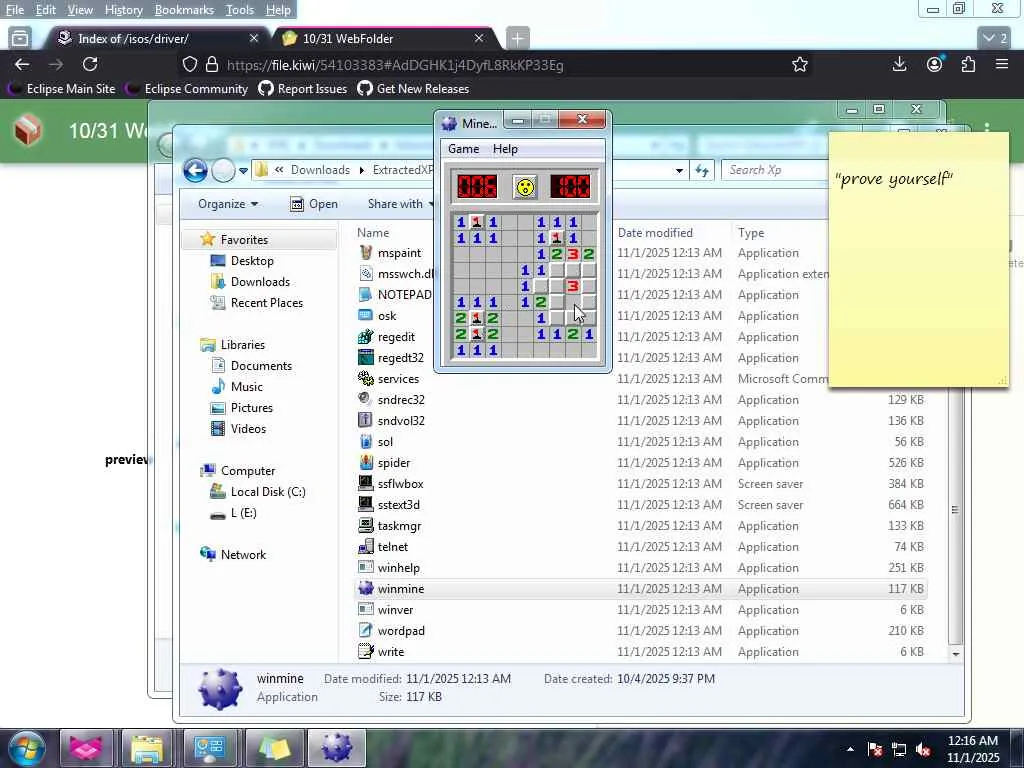Open the browser downloads icon
Viewport: 1024px width, 768px height.
899,64
